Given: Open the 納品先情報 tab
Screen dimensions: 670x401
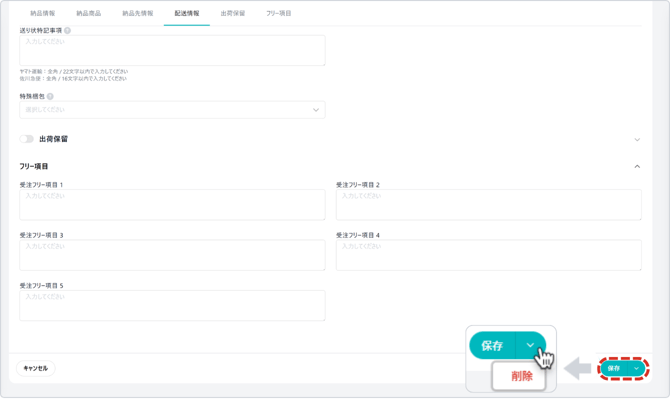Looking at the screenshot, I should pos(138,14).
